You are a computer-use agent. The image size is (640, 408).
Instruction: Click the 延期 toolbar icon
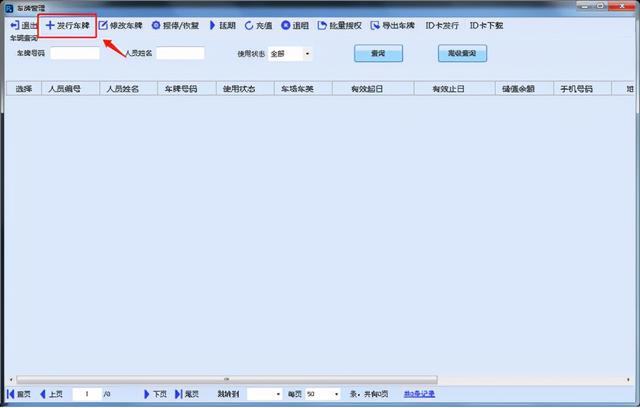click(x=212, y=25)
